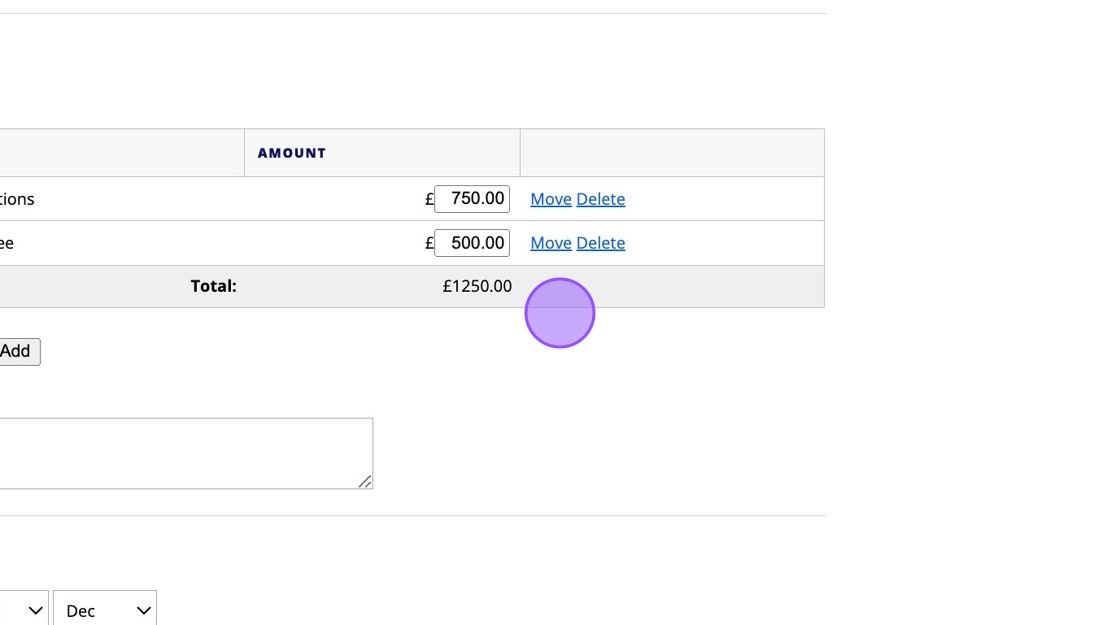Click Delete link in the 750.00 row
Viewport: 1120px width, 625px height.
pos(600,199)
